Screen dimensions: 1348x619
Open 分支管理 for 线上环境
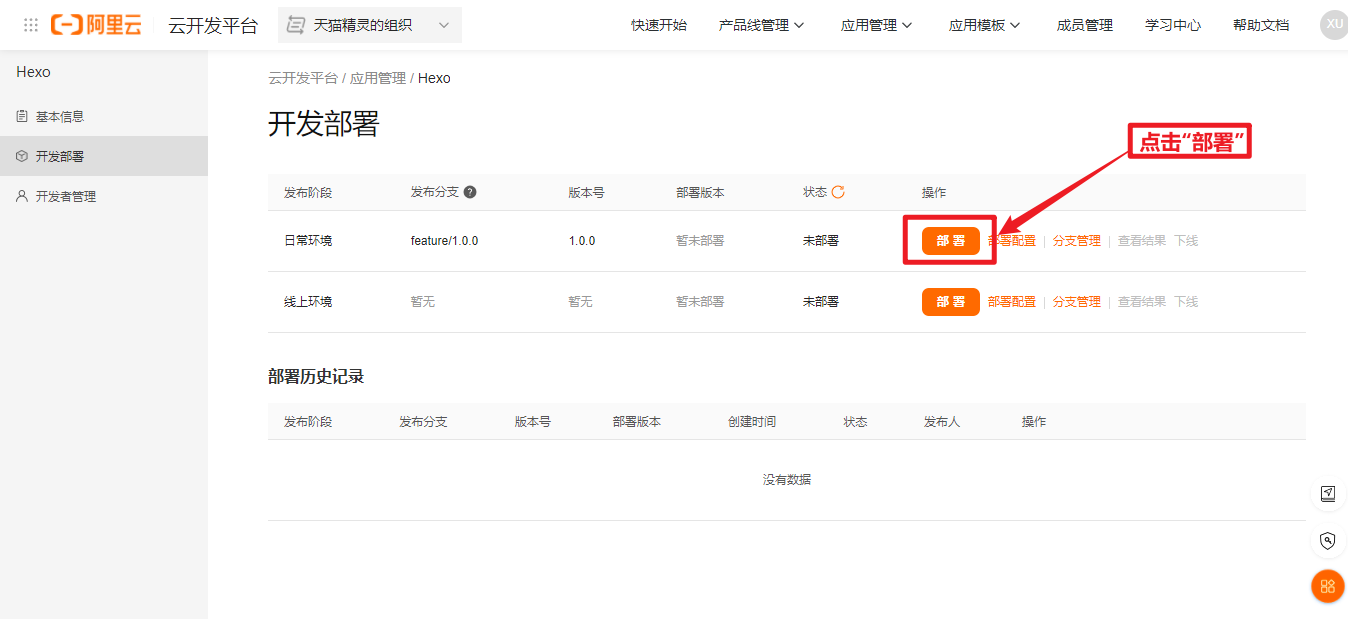pos(1077,302)
